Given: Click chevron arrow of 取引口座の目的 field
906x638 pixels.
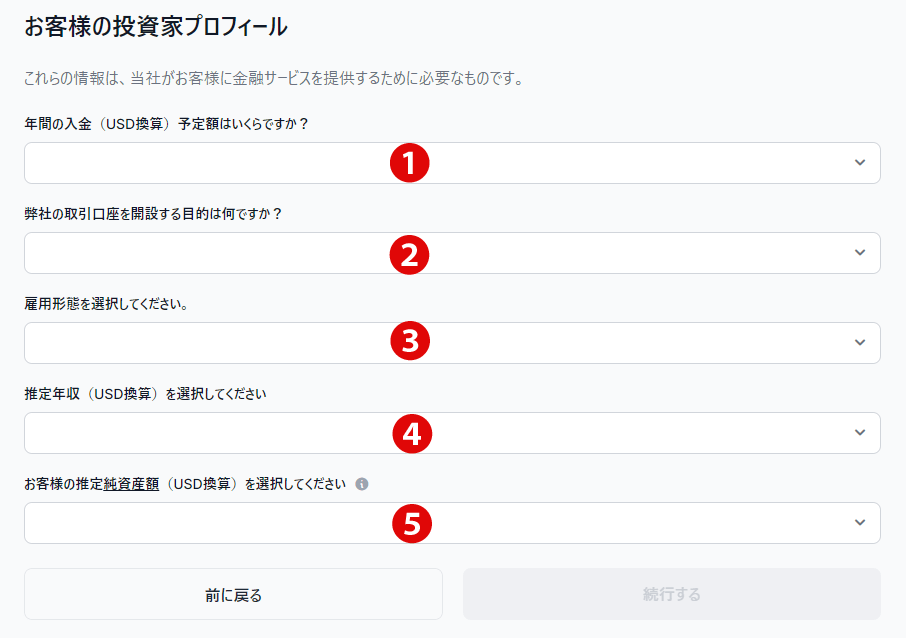Looking at the screenshot, I should click(x=860, y=253).
